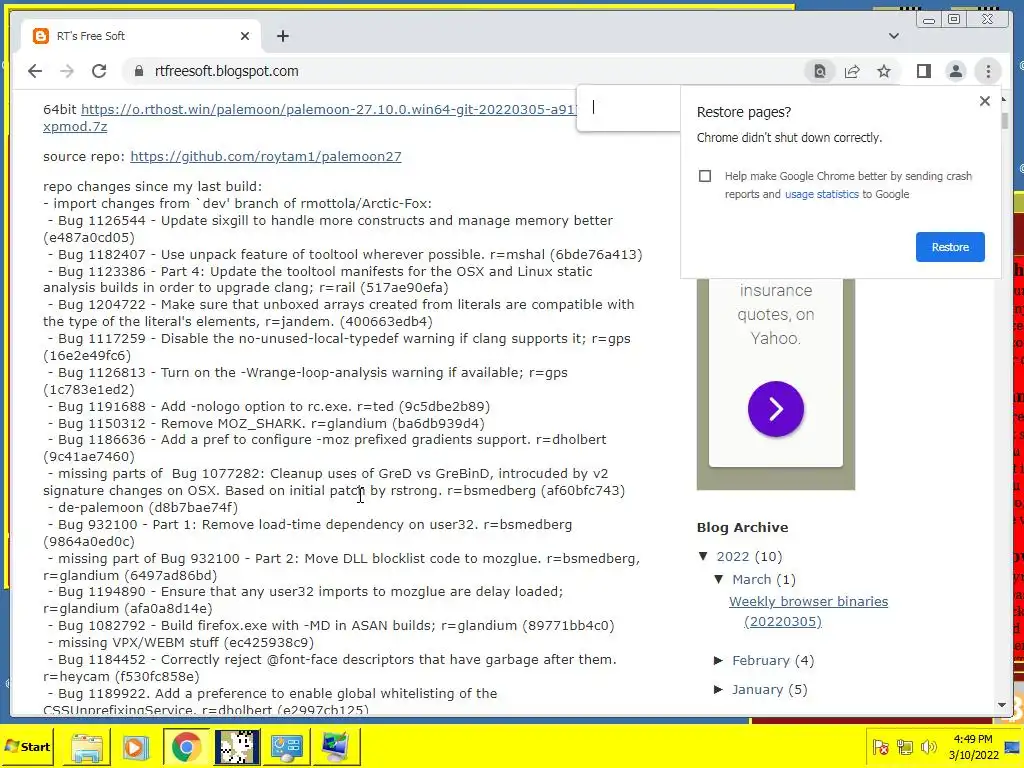Open the clock showing 4:49 PM
The width and height of the screenshot is (1024, 768).
973,746
